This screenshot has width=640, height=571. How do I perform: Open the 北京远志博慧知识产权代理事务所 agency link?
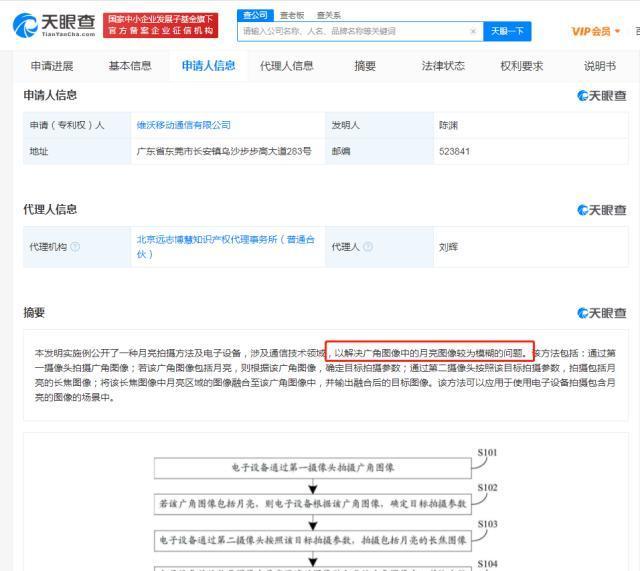225,247
